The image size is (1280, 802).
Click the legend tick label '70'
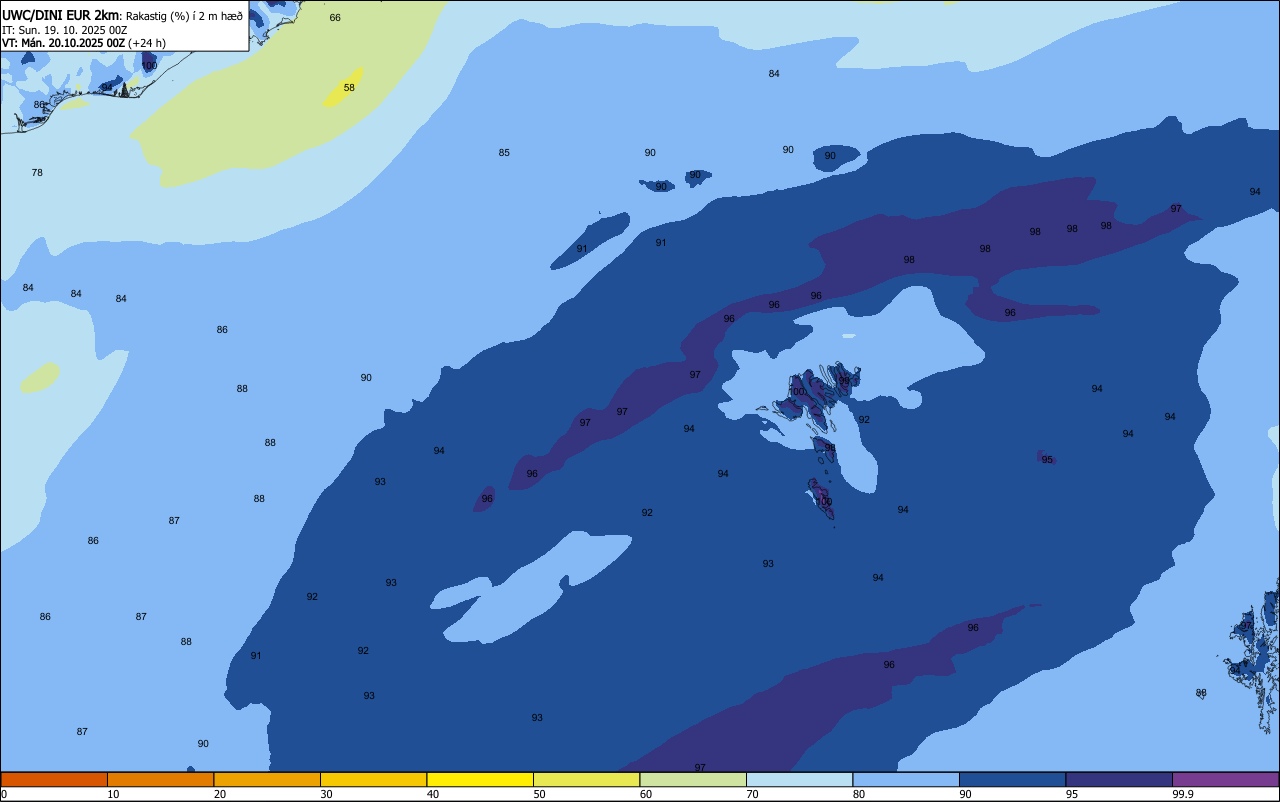753,794
